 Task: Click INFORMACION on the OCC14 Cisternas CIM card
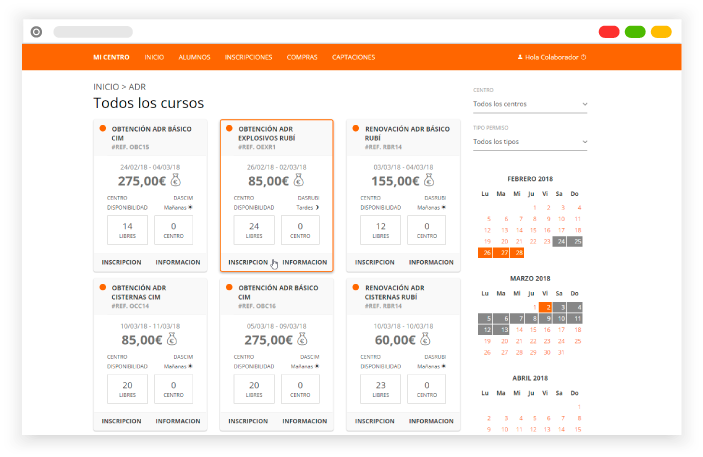178,421
